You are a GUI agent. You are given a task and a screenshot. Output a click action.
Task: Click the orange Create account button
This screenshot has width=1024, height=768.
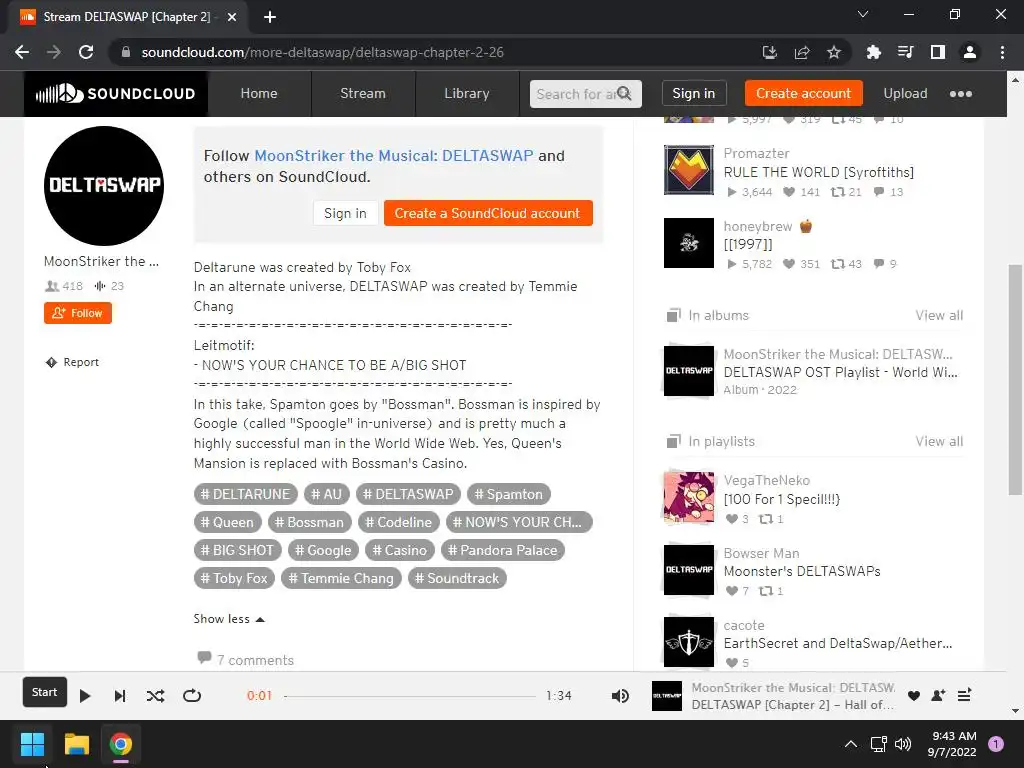tap(803, 93)
